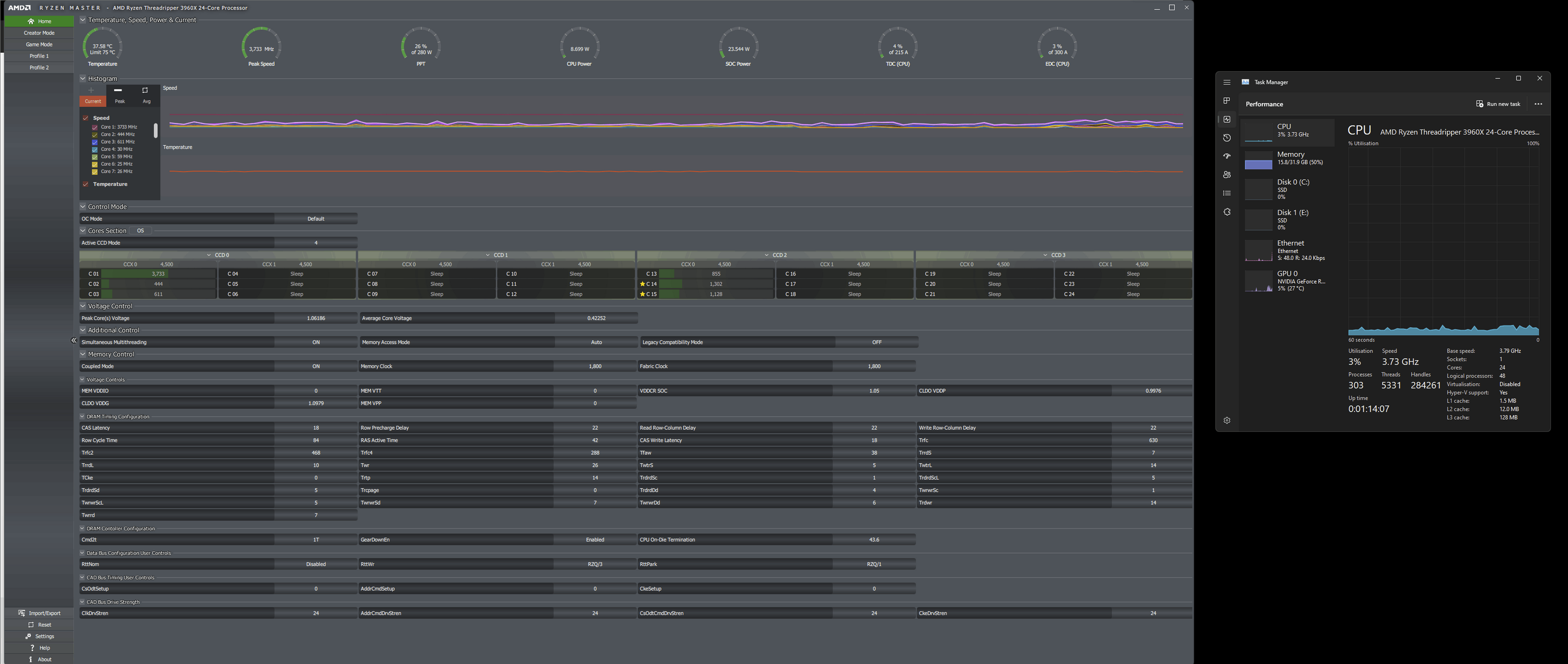Click the Histogram legend scrollbar thumb
This screenshot has width=1568, height=664.
pos(155,130)
